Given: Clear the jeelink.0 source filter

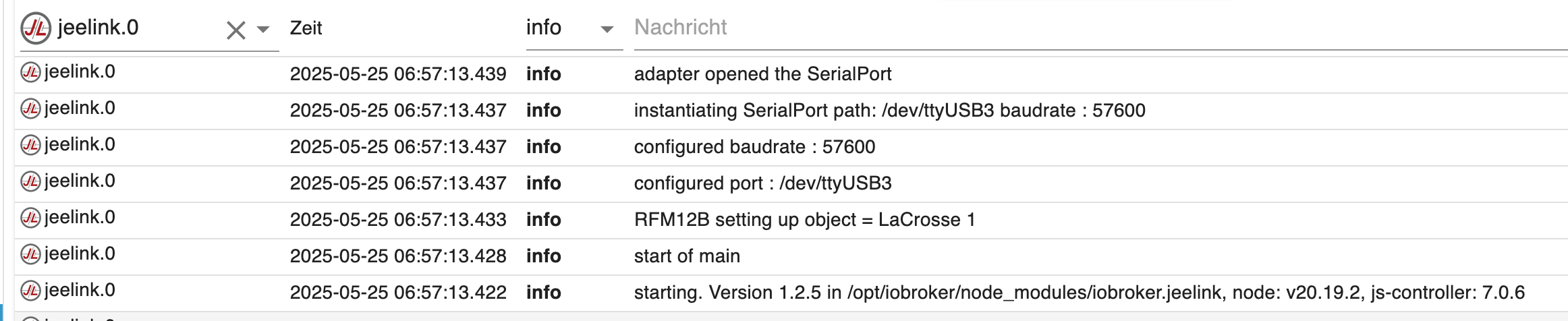Looking at the screenshot, I should point(235,30).
